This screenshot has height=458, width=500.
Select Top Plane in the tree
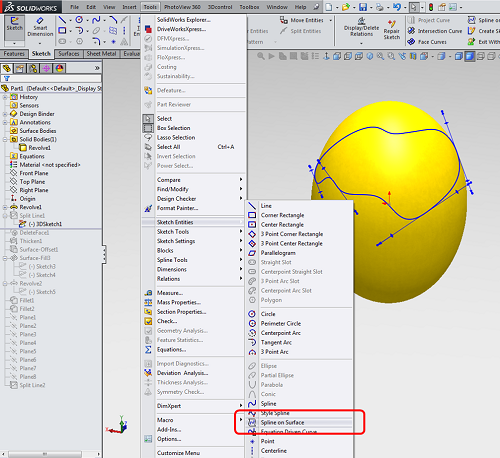(x=32, y=182)
